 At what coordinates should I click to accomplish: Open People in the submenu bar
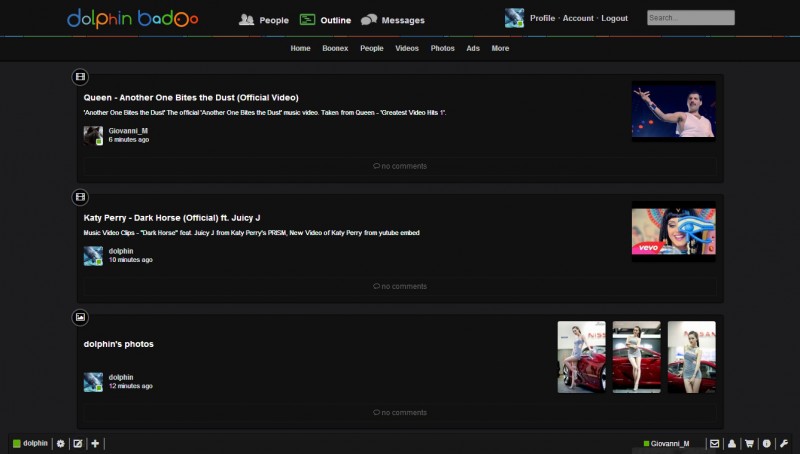(x=371, y=48)
